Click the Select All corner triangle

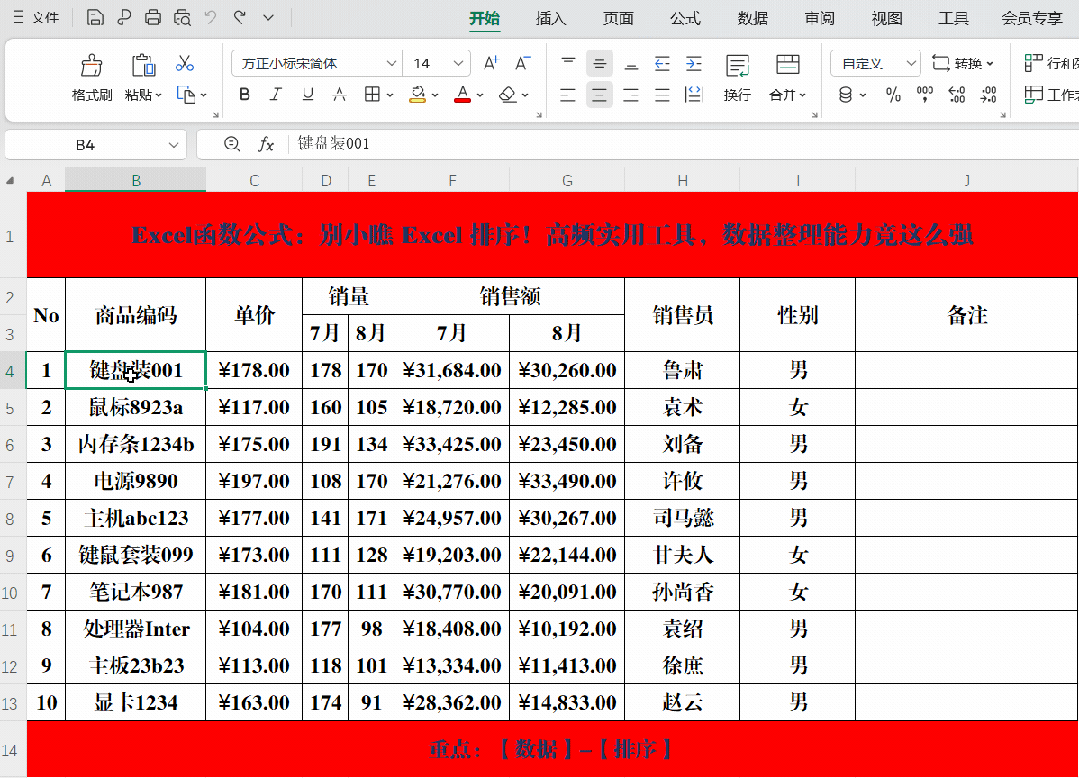point(10,181)
